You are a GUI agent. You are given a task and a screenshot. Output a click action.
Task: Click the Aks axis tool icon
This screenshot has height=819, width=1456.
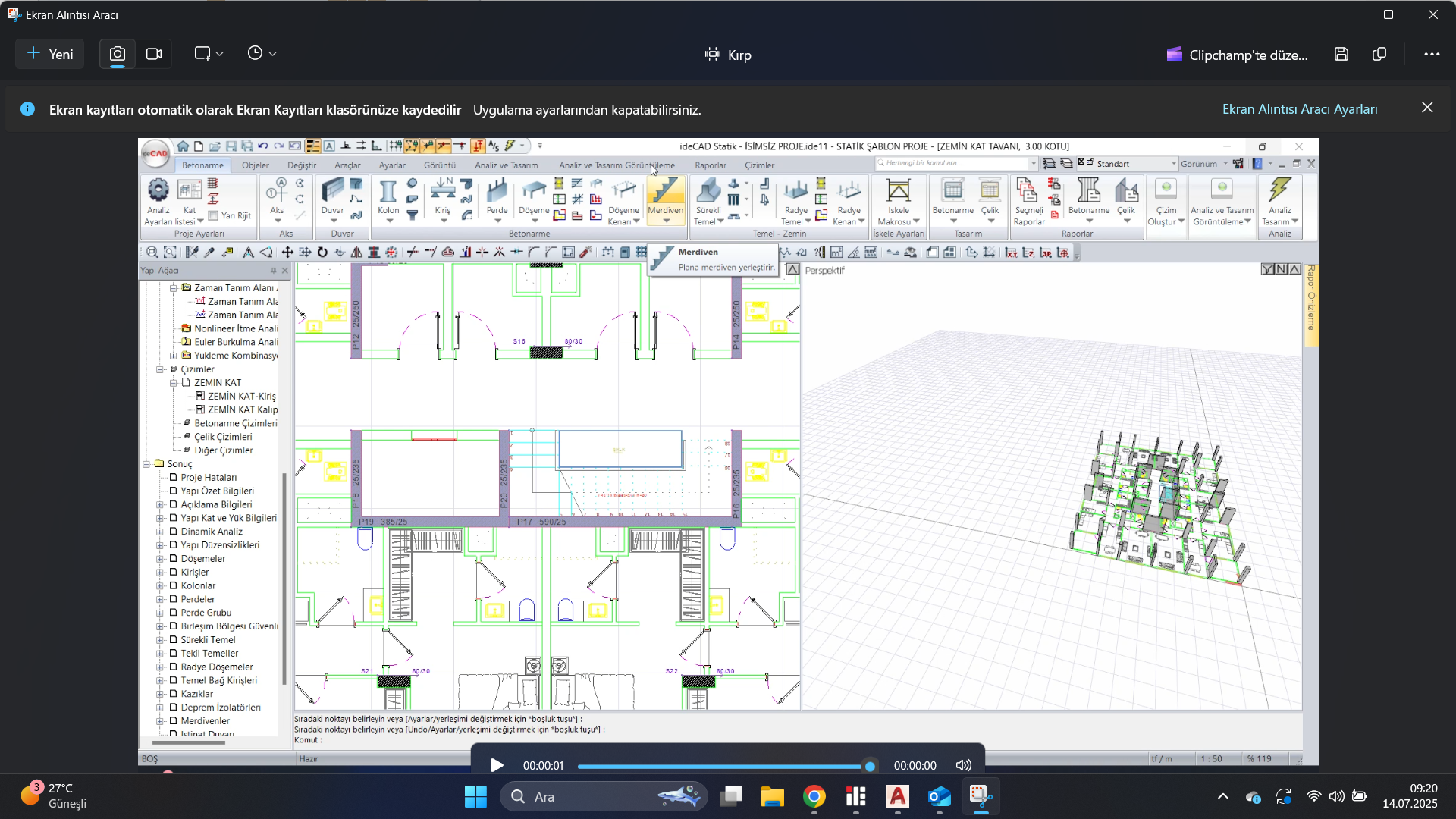[277, 191]
